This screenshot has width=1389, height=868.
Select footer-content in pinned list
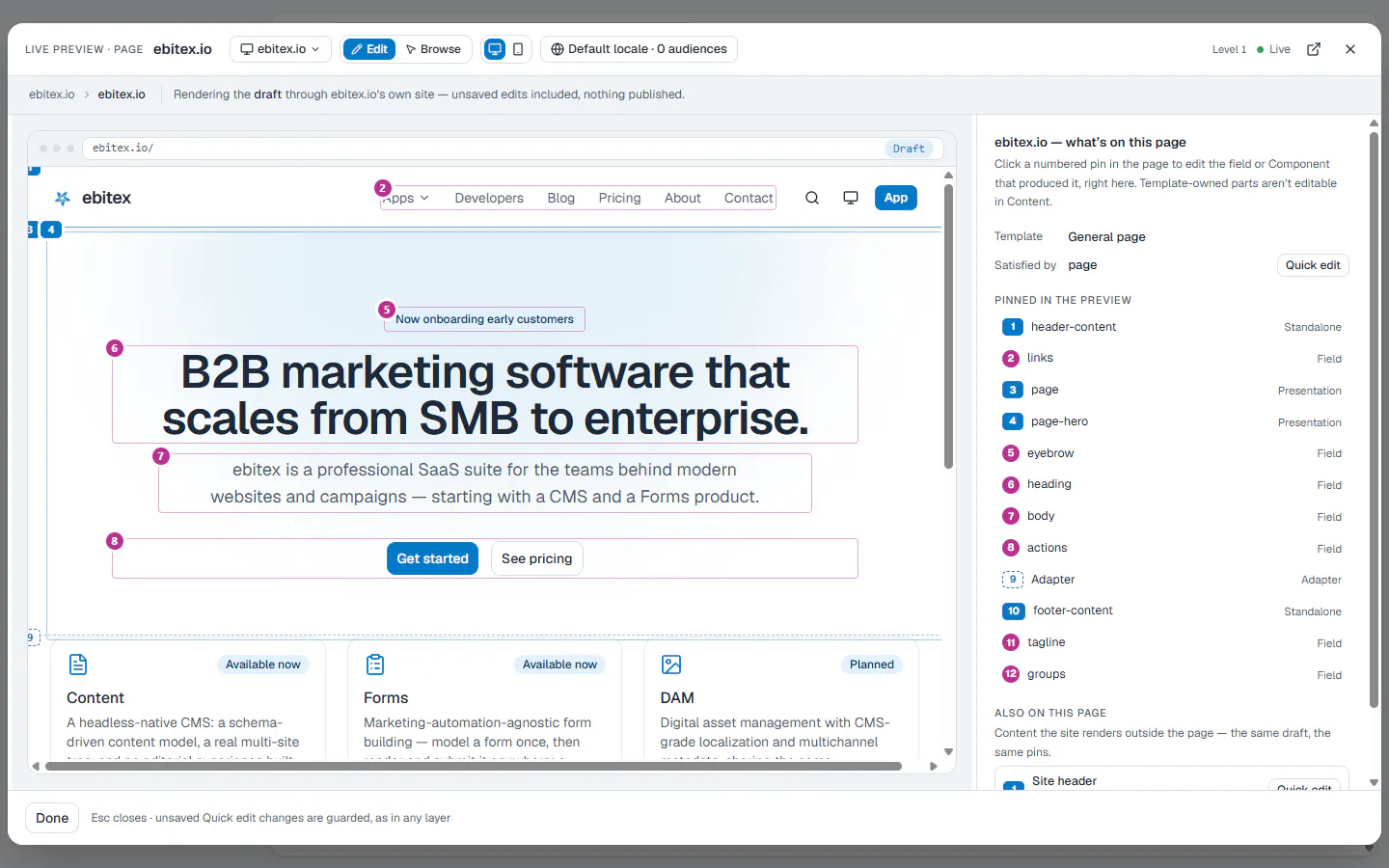pos(1172,611)
